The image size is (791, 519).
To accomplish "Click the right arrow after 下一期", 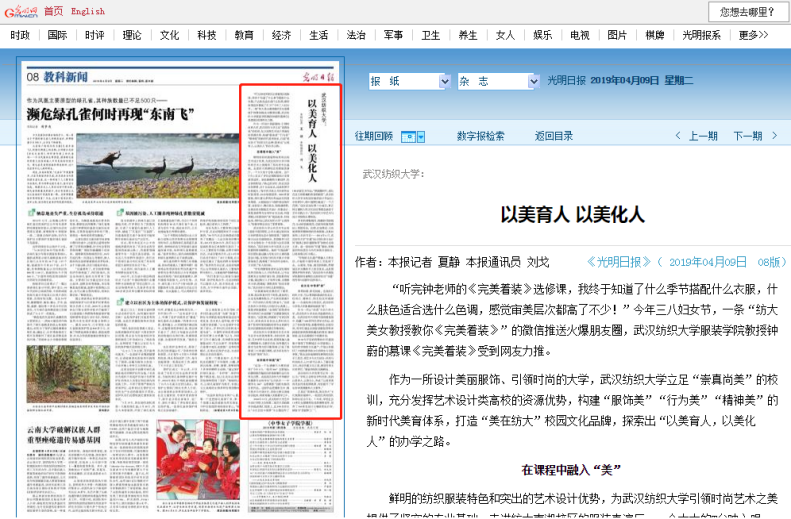I will pyautogui.click(x=774, y=136).
